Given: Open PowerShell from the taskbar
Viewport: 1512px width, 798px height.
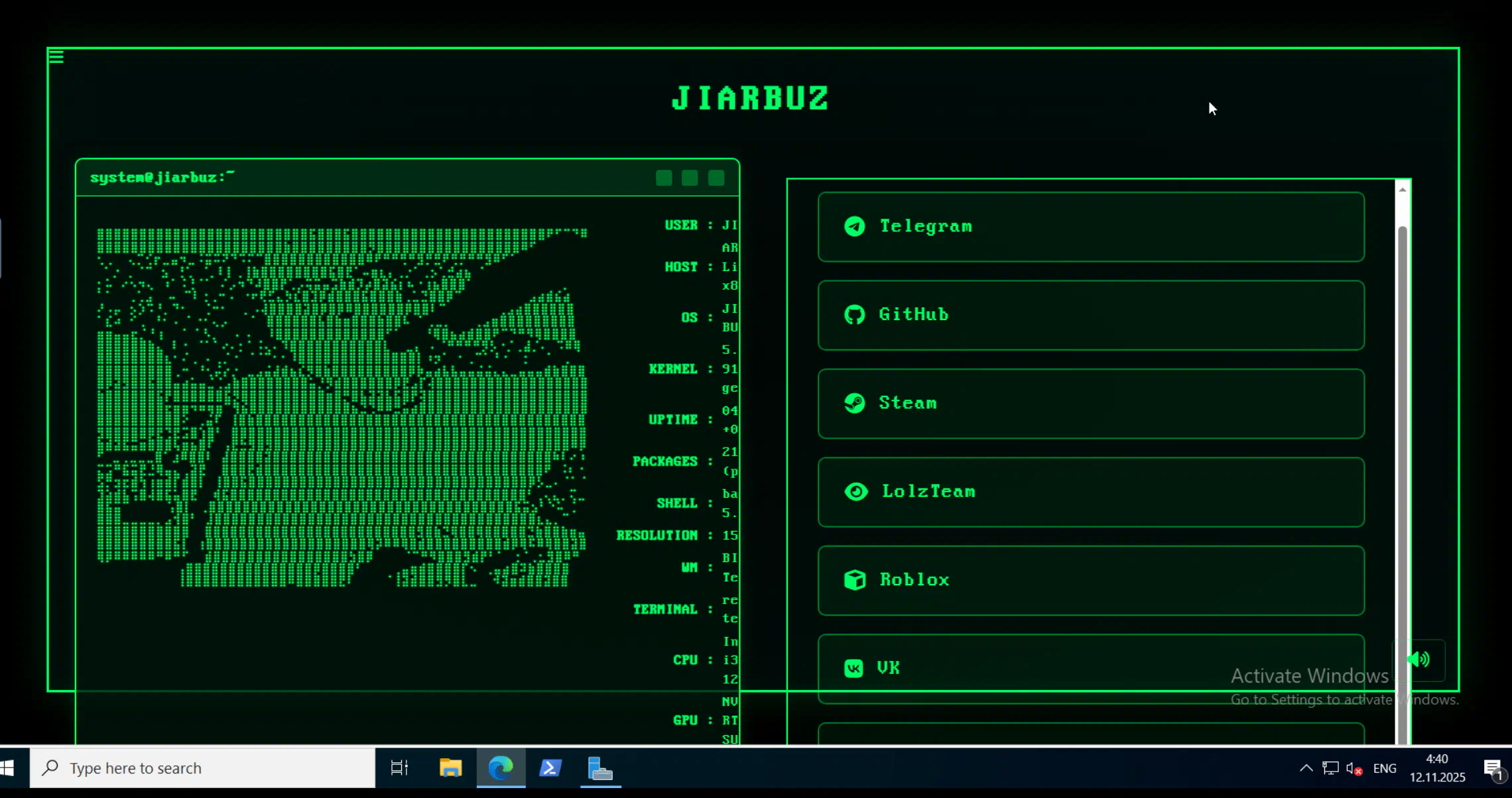Looking at the screenshot, I should pyautogui.click(x=550, y=768).
